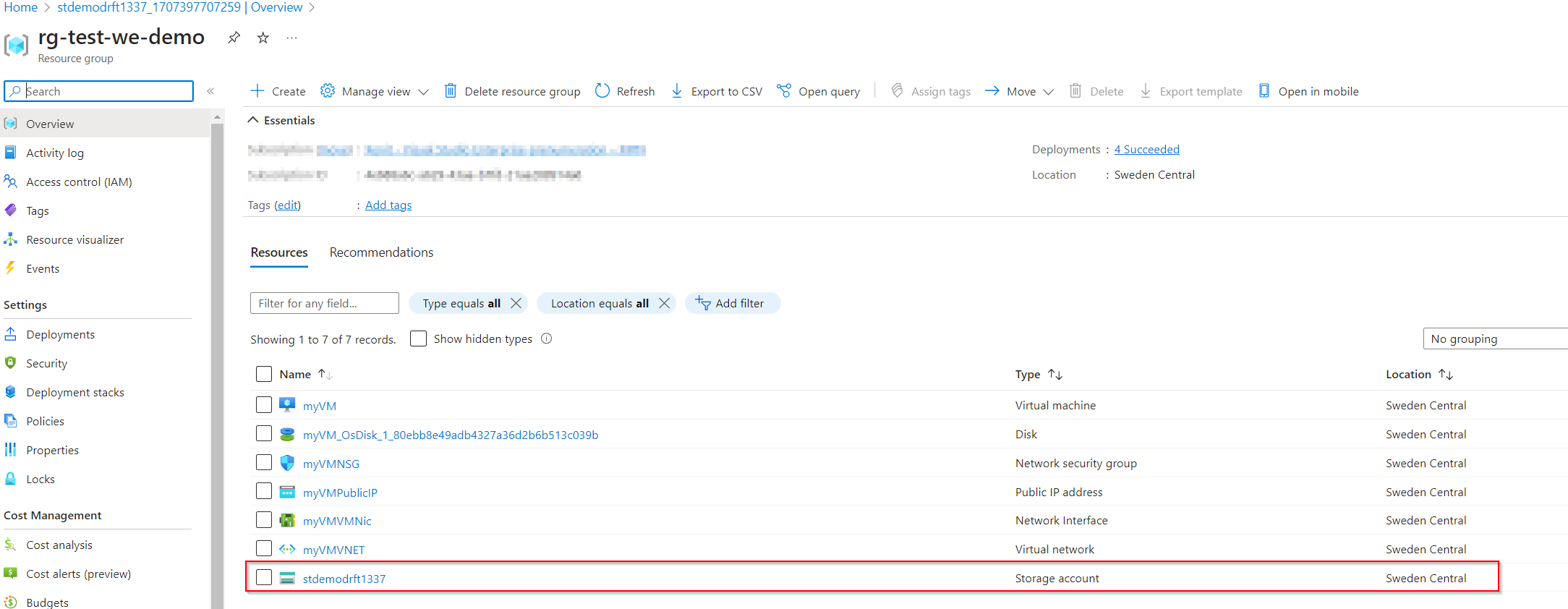Check the myVM row checkbox
The height and width of the screenshot is (609, 1568).
pyautogui.click(x=264, y=404)
